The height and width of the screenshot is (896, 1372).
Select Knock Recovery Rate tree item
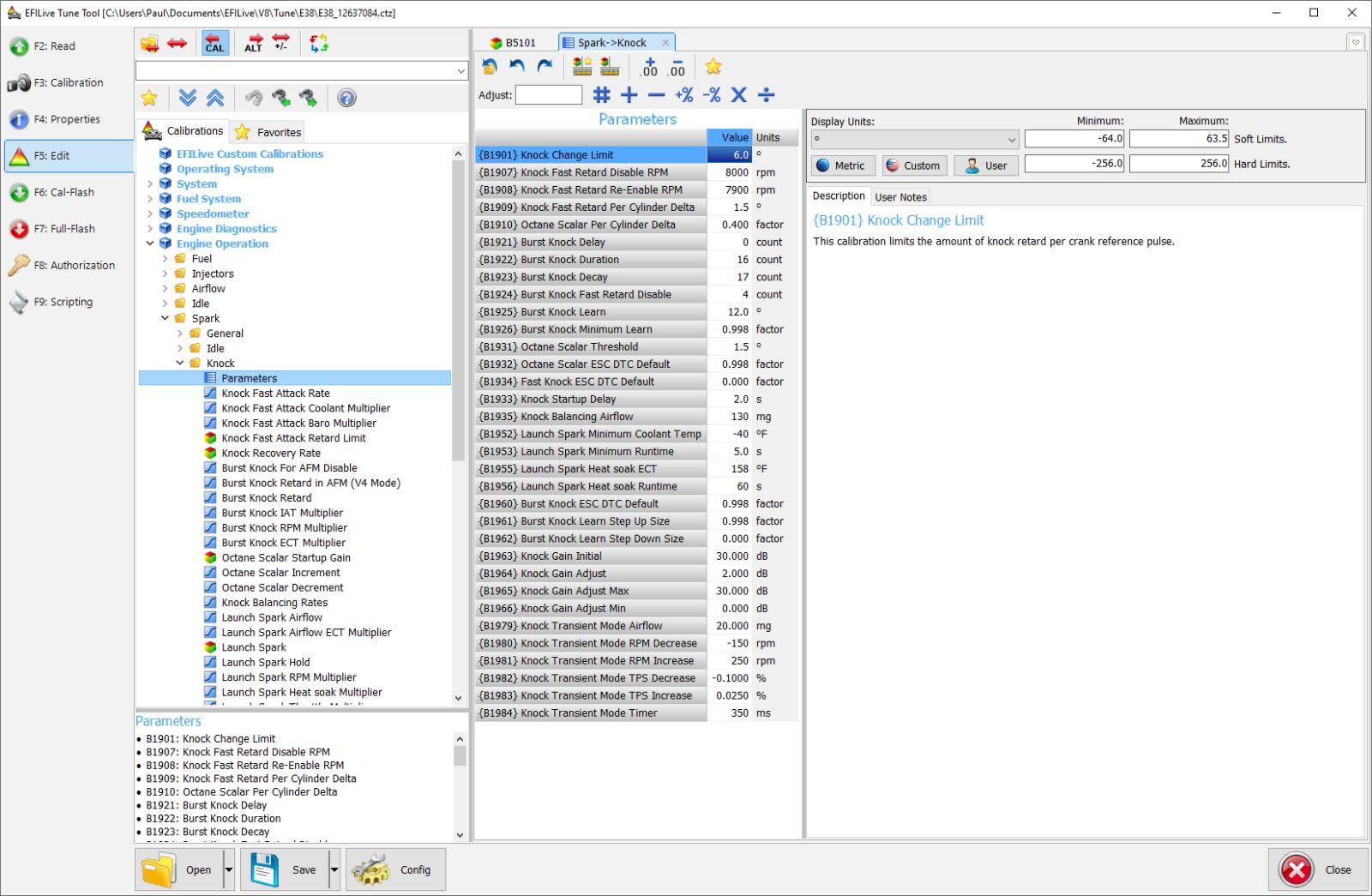tap(271, 454)
